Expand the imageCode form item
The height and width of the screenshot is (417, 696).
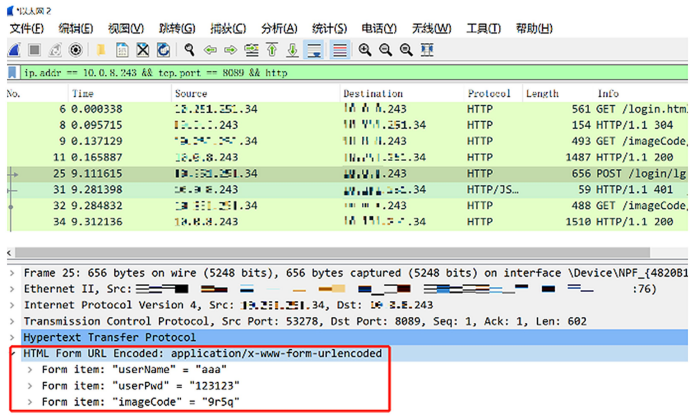pos(30,402)
